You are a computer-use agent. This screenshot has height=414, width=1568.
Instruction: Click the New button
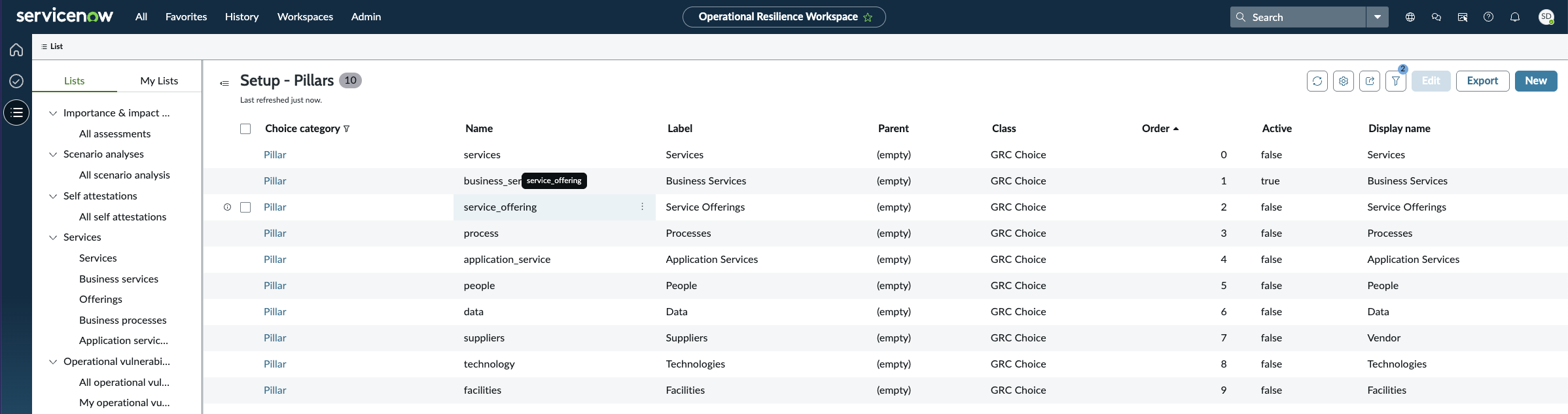click(1536, 81)
